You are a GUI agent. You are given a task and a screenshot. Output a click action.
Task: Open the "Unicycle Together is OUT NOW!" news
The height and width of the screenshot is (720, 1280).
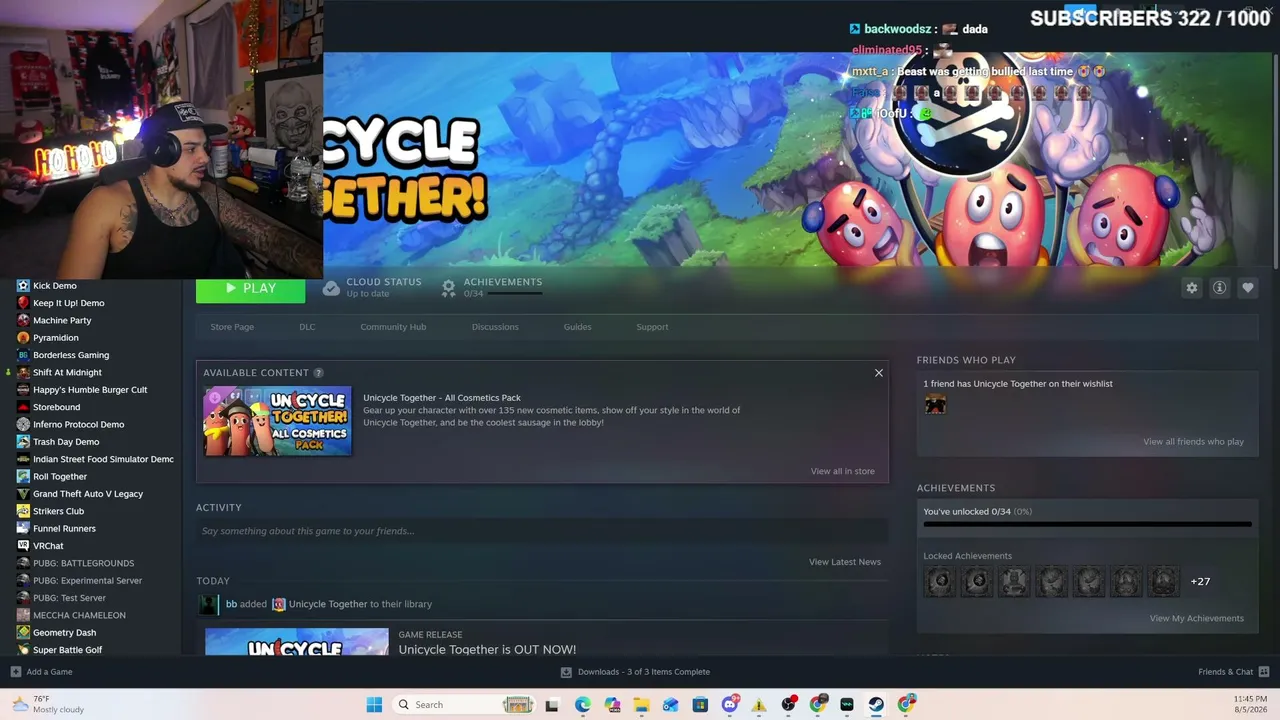(487, 650)
